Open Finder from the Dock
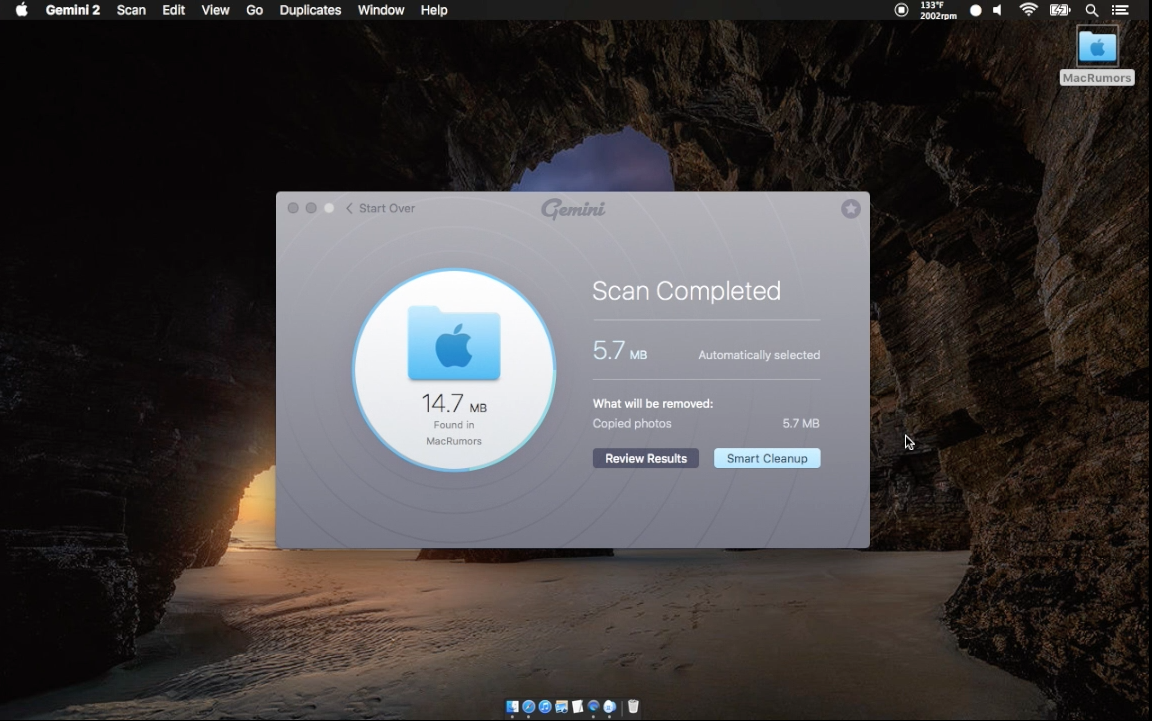 pyautogui.click(x=512, y=706)
